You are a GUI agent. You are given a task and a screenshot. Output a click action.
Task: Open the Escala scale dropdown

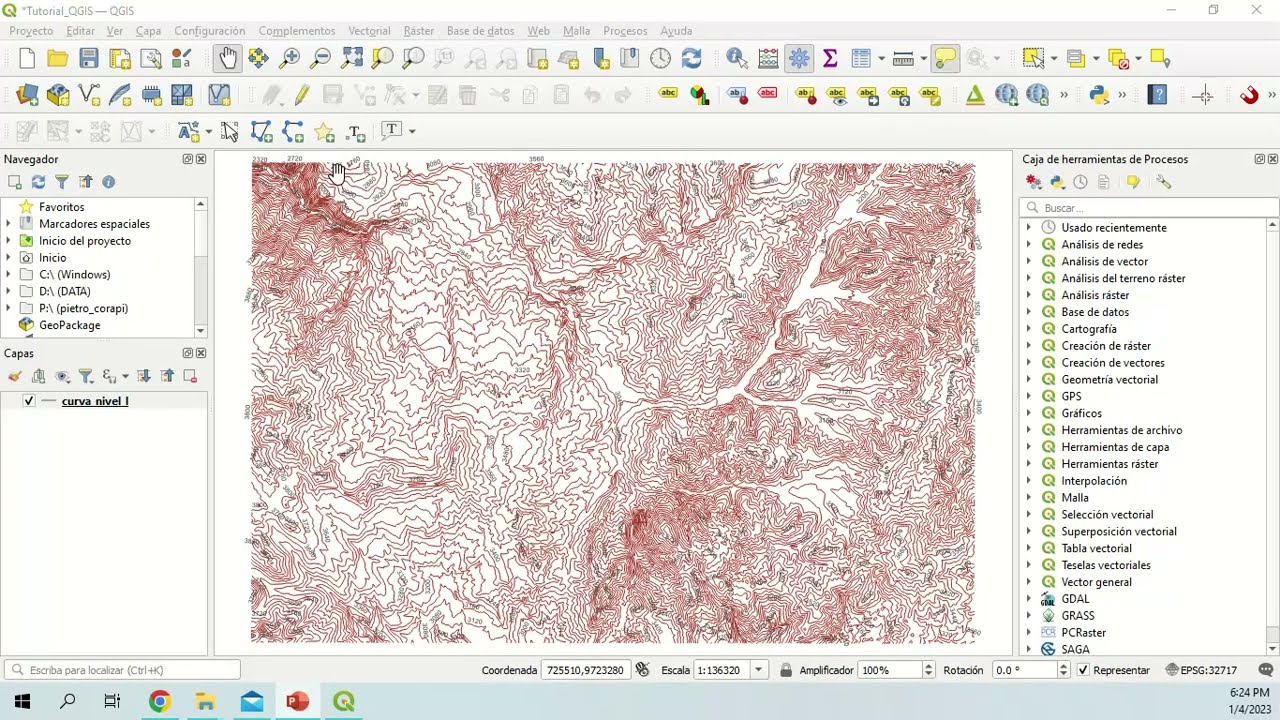coord(759,670)
